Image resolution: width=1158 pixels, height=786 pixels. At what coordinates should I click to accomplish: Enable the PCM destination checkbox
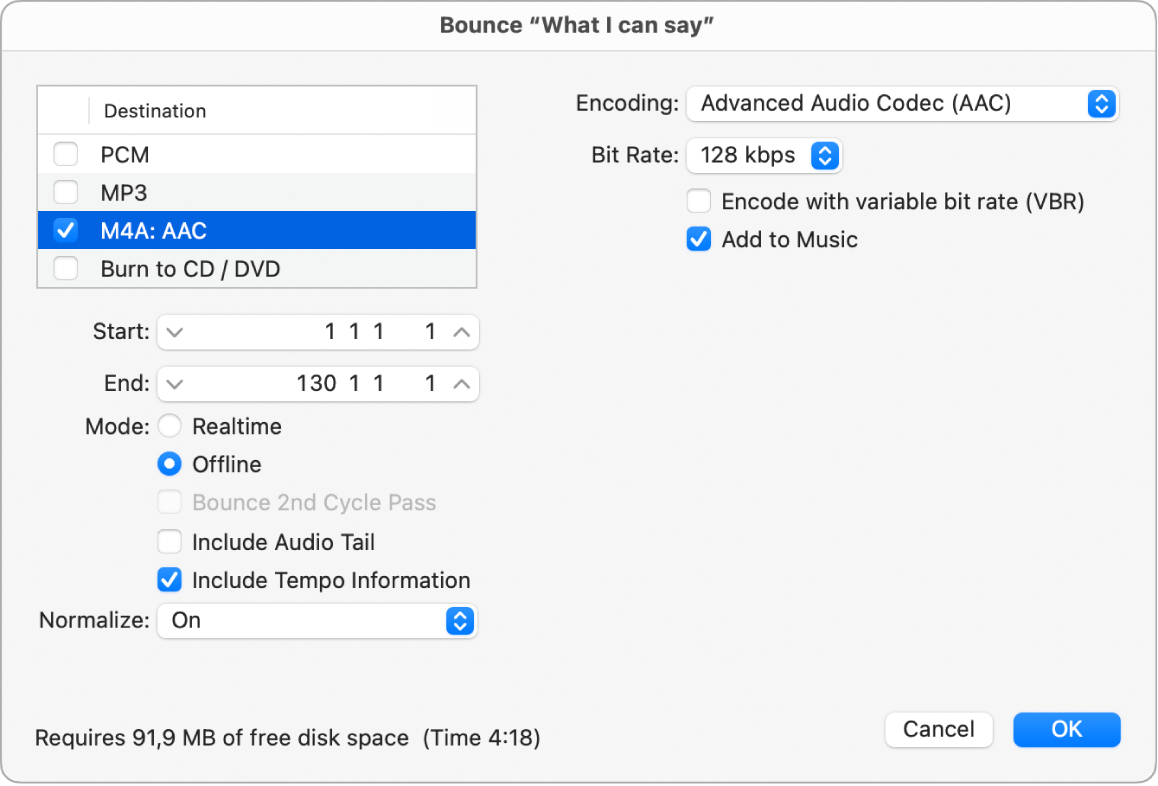(x=65, y=154)
